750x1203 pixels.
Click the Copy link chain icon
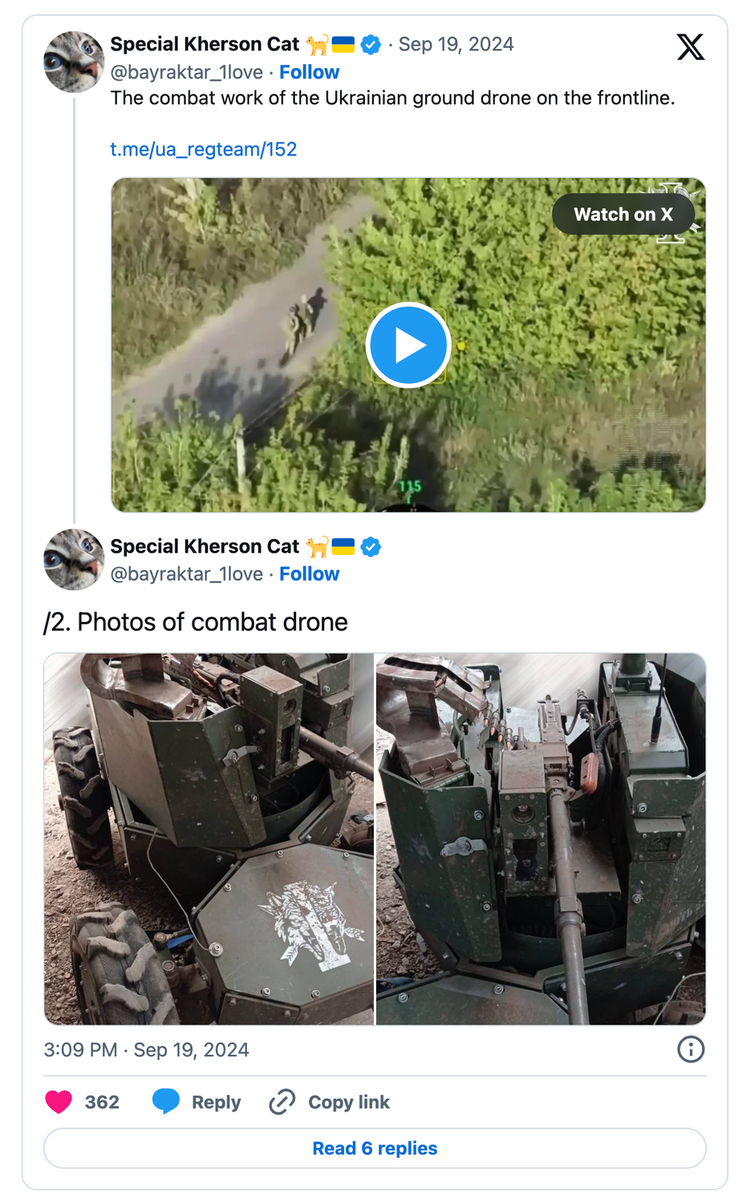tap(285, 1102)
